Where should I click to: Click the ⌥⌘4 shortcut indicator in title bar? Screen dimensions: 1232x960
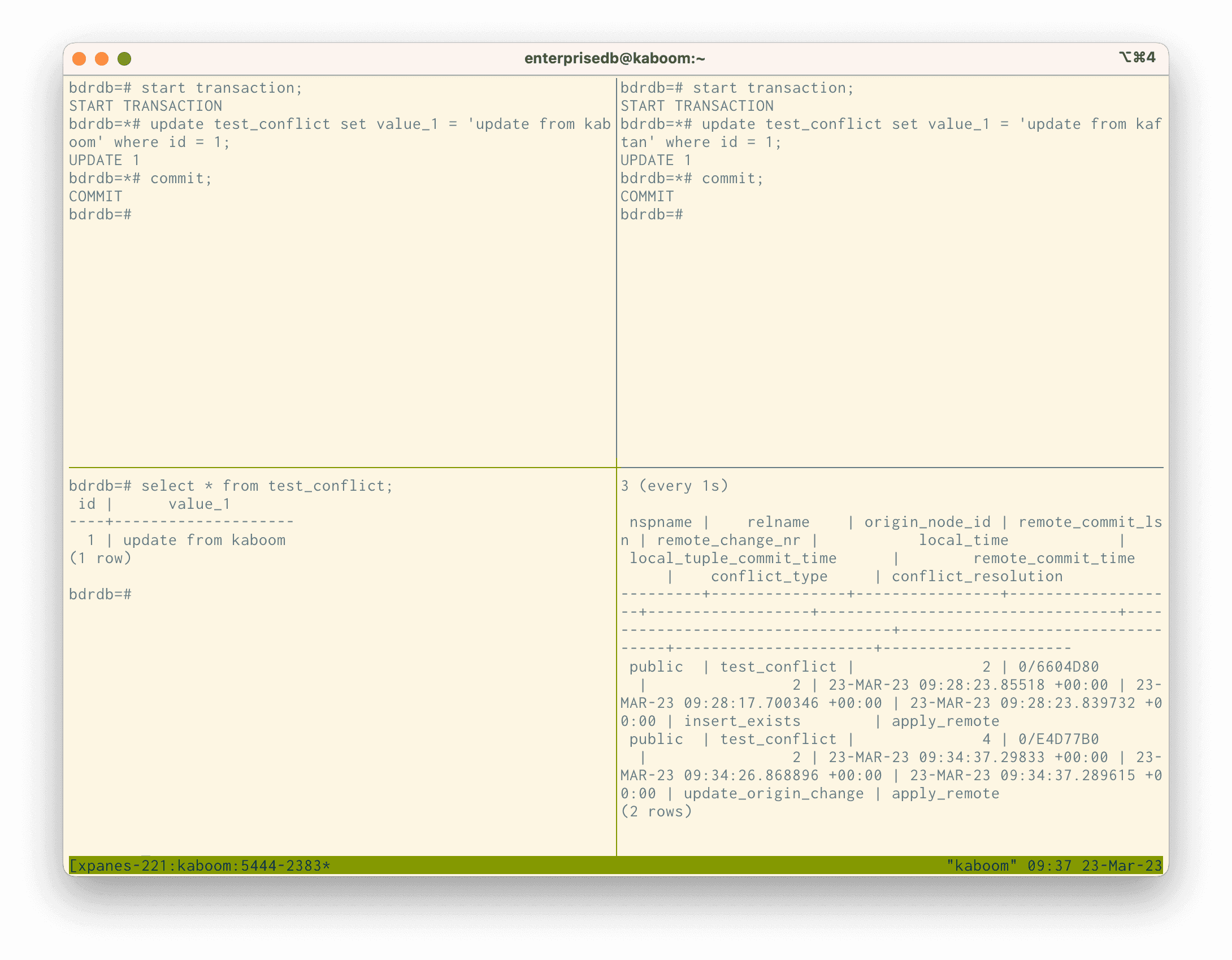[x=1137, y=57]
